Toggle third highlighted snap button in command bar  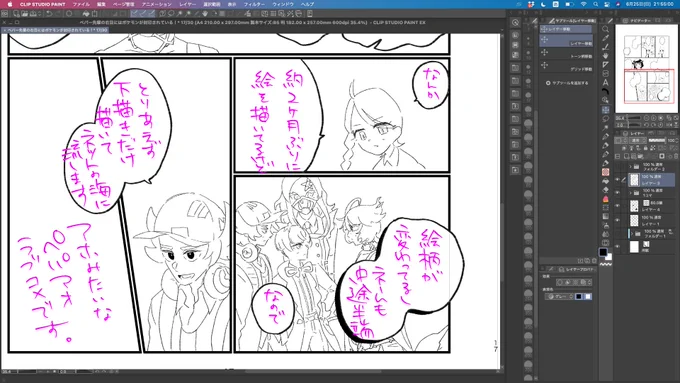(151, 13)
